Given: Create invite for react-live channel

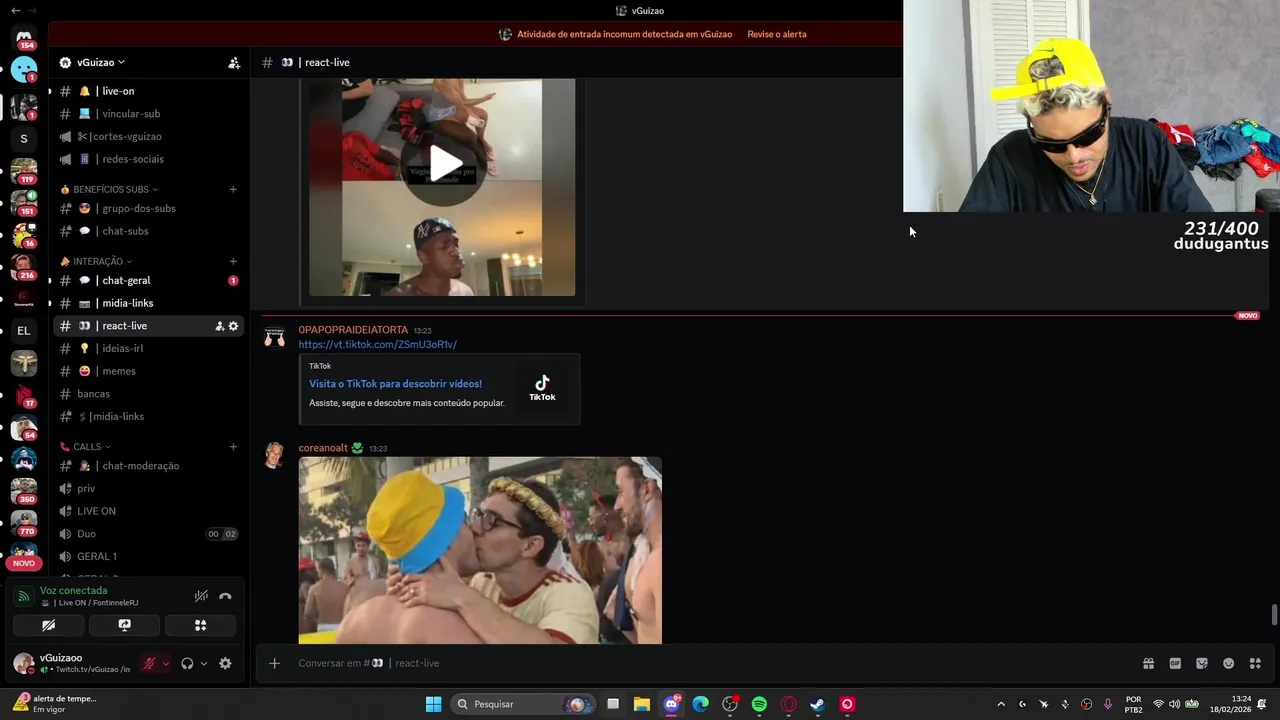Looking at the screenshot, I should (x=219, y=326).
